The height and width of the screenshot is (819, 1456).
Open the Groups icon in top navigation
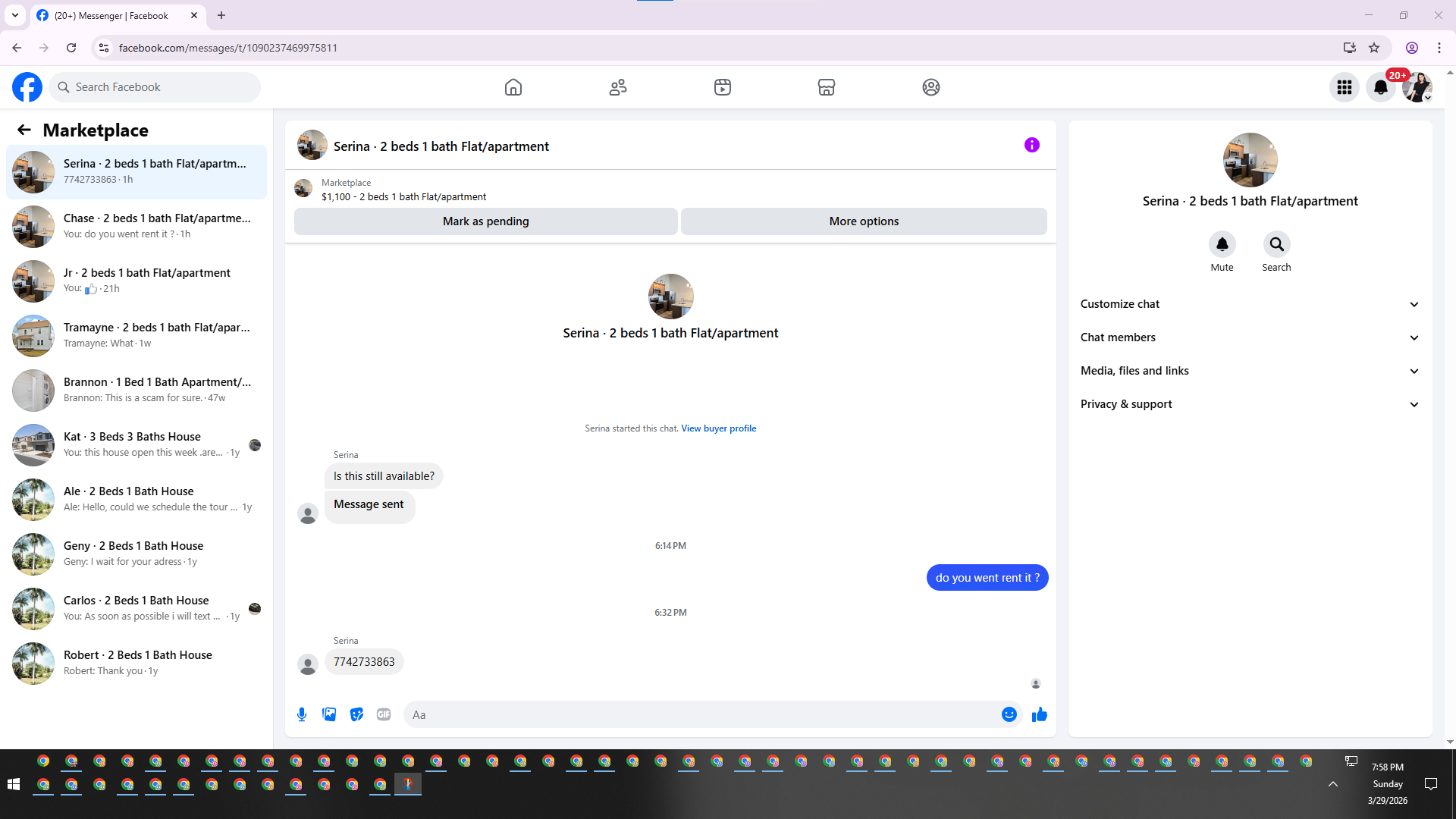(931, 87)
